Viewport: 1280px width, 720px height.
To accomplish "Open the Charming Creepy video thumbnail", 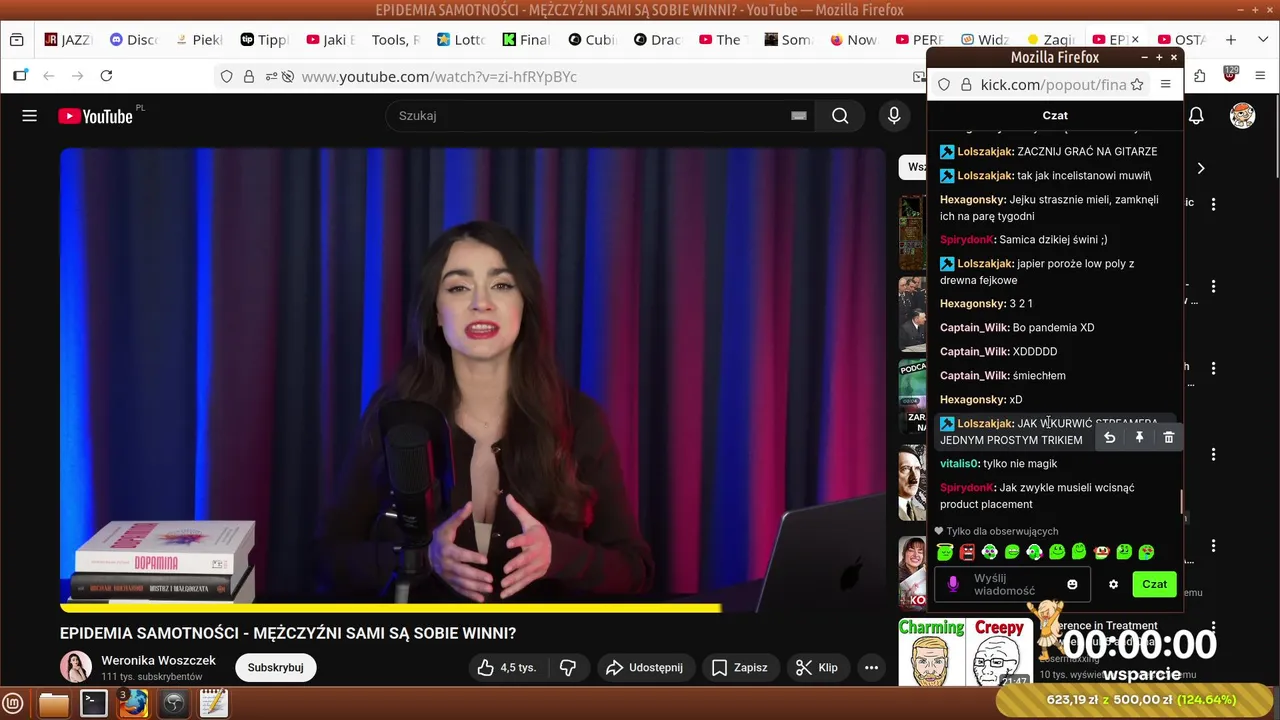I will [x=964, y=651].
